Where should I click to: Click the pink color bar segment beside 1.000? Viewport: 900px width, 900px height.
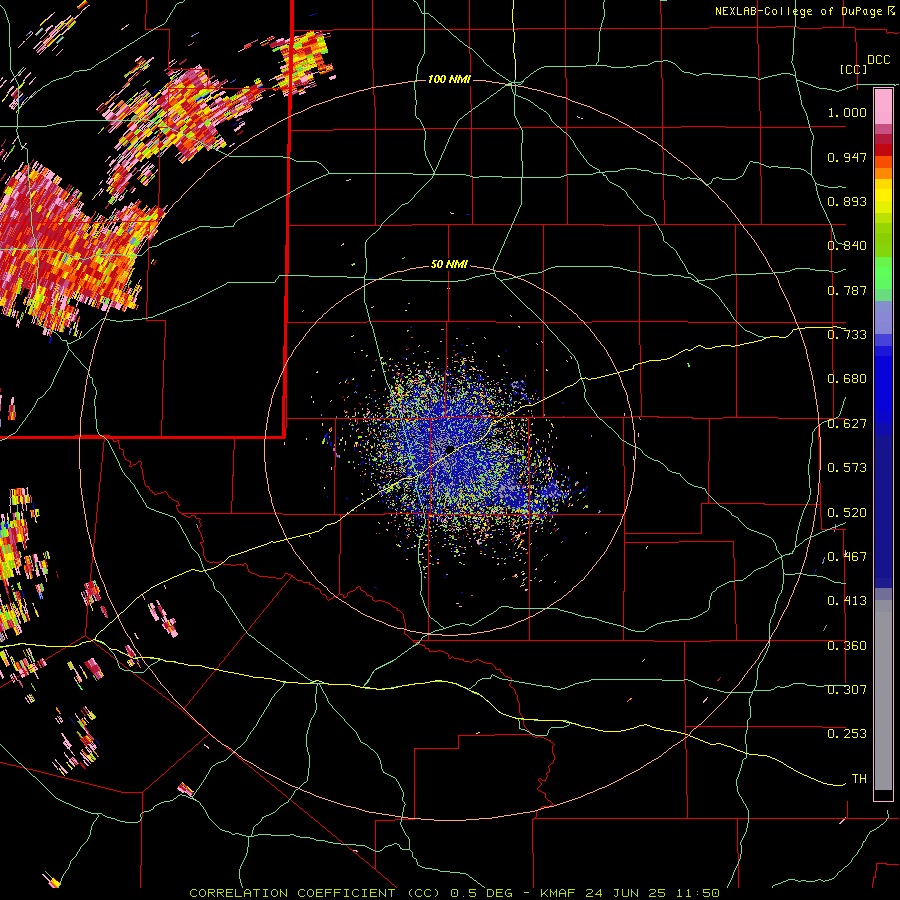point(883,107)
